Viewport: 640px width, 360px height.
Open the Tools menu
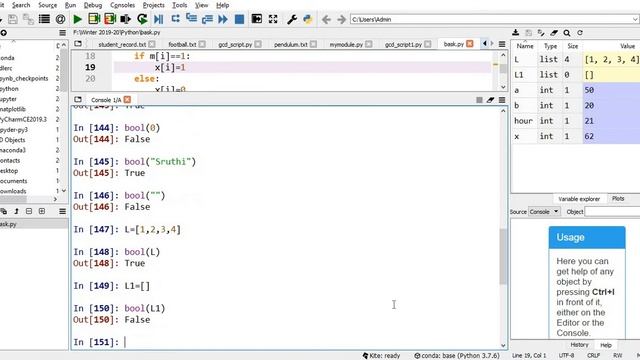(180, 5)
